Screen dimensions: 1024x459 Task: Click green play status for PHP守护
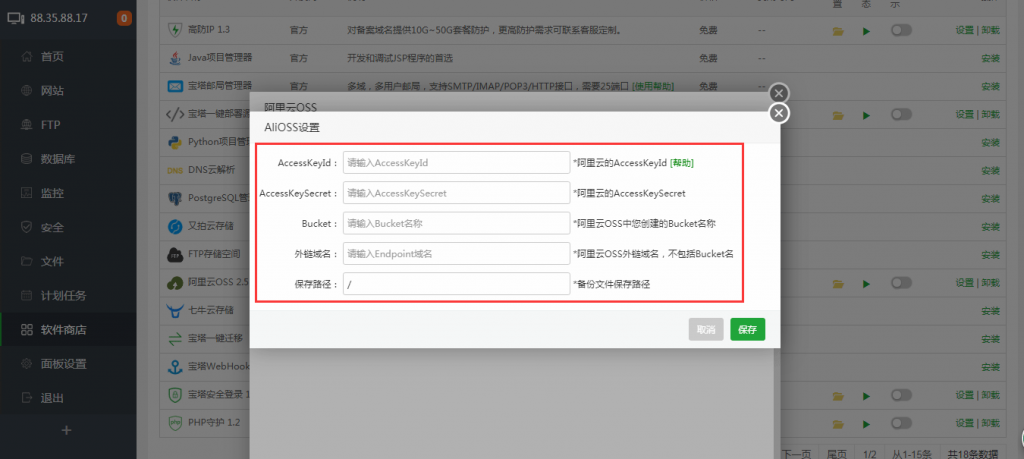point(867,424)
